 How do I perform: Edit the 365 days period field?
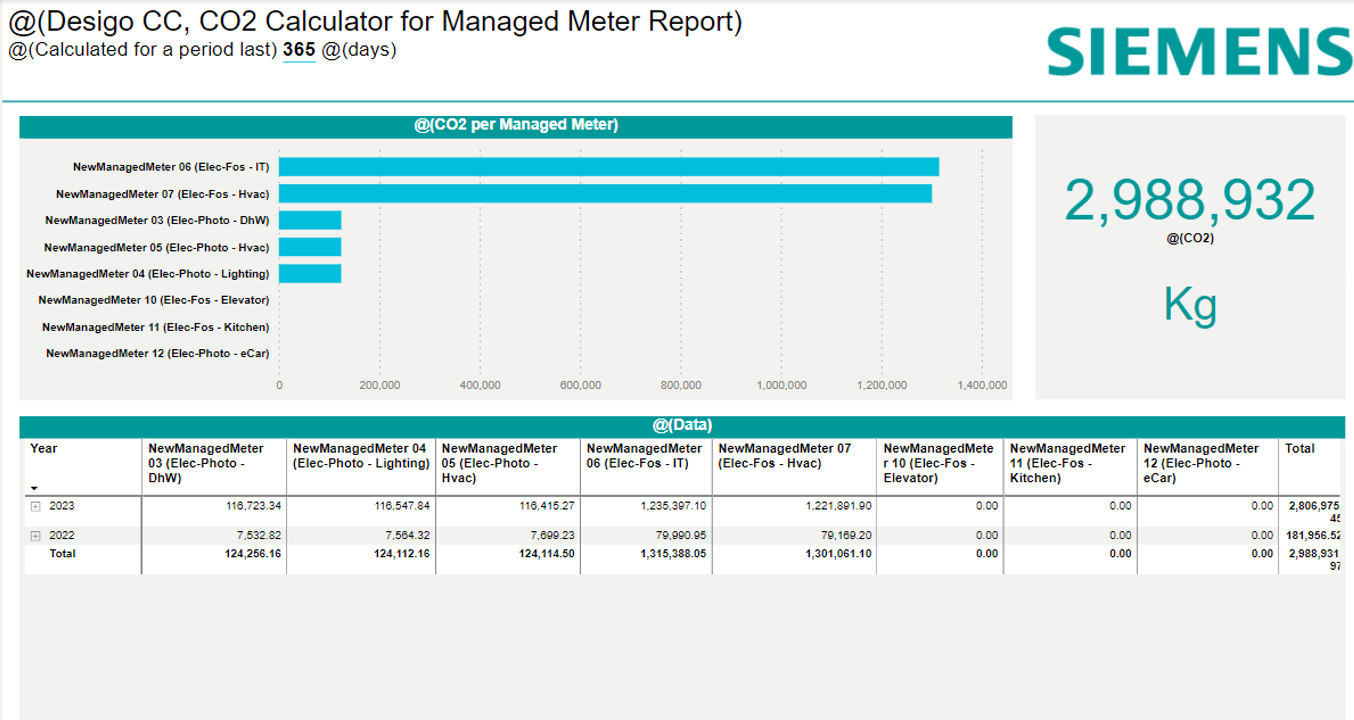[x=299, y=50]
